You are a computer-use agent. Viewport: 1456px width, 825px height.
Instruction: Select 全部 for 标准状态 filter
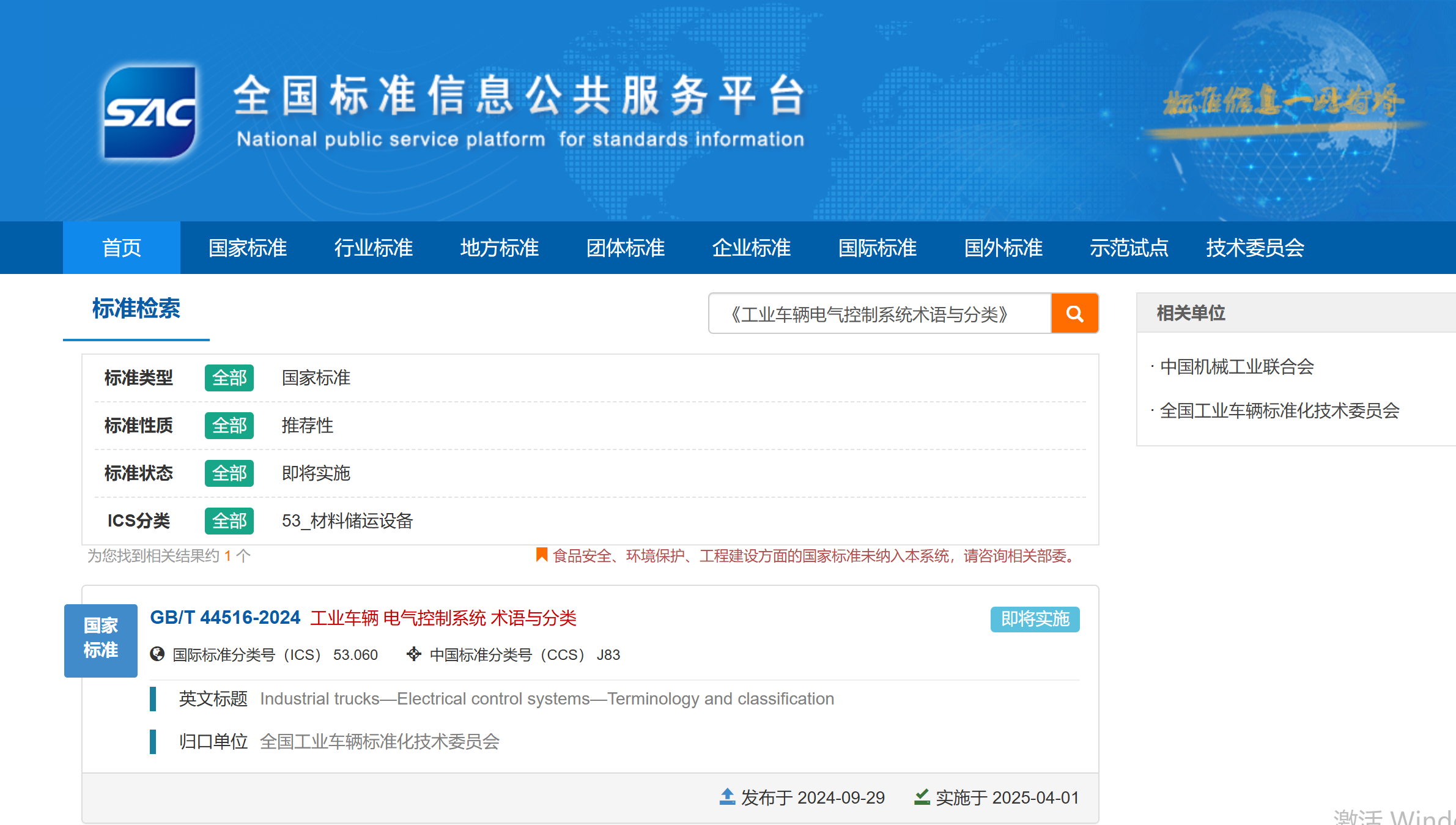tap(229, 473)
